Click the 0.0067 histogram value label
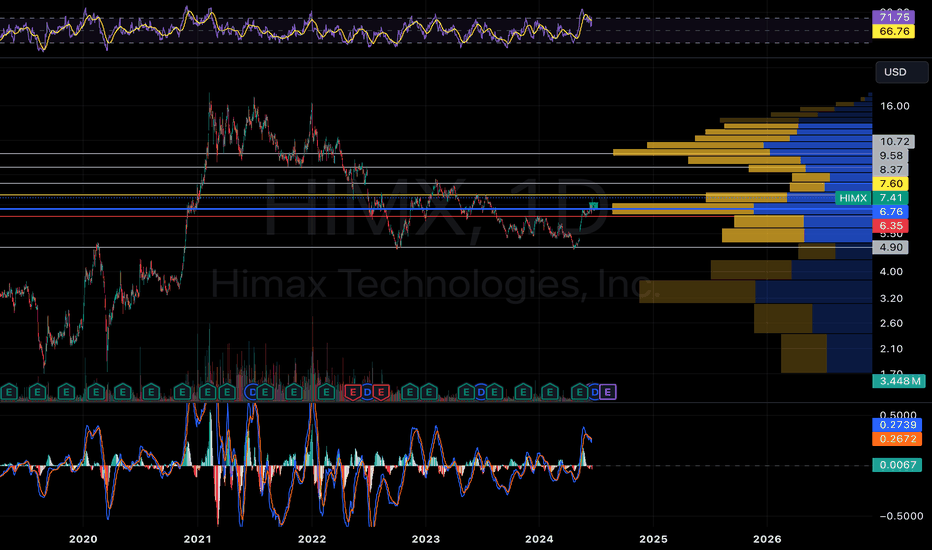Image resolution: width=932 pixels, height=550 pixels. (897, 464)
